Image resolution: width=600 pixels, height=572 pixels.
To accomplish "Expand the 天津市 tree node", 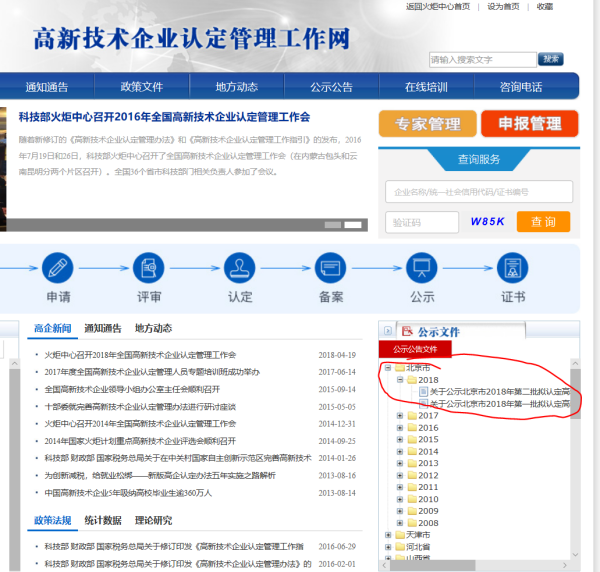I will point(388,535).
